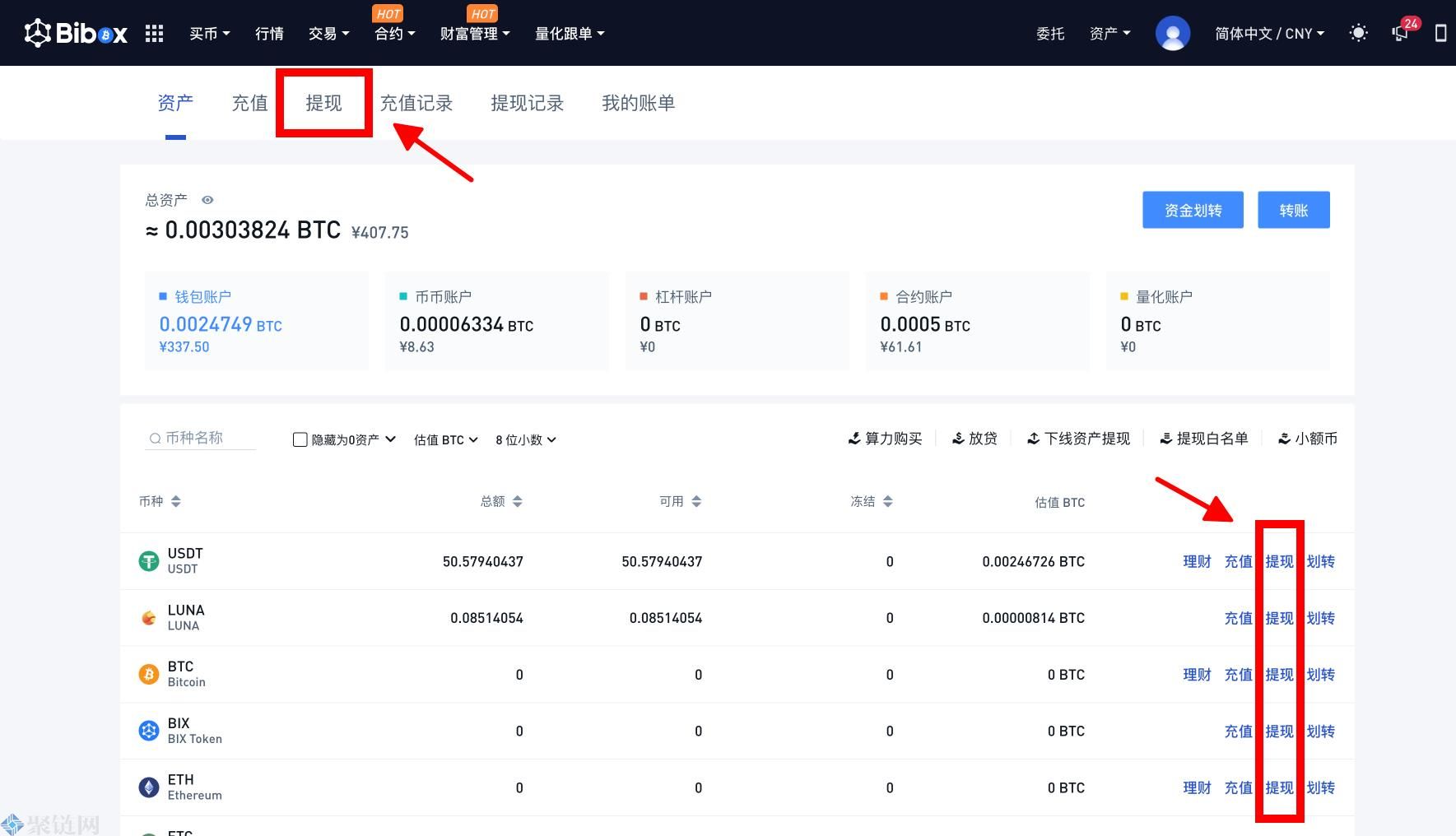This screenshot has height=836, width=1456.
Task: Click 划转 in ETH row
Action: [1320, 787]
